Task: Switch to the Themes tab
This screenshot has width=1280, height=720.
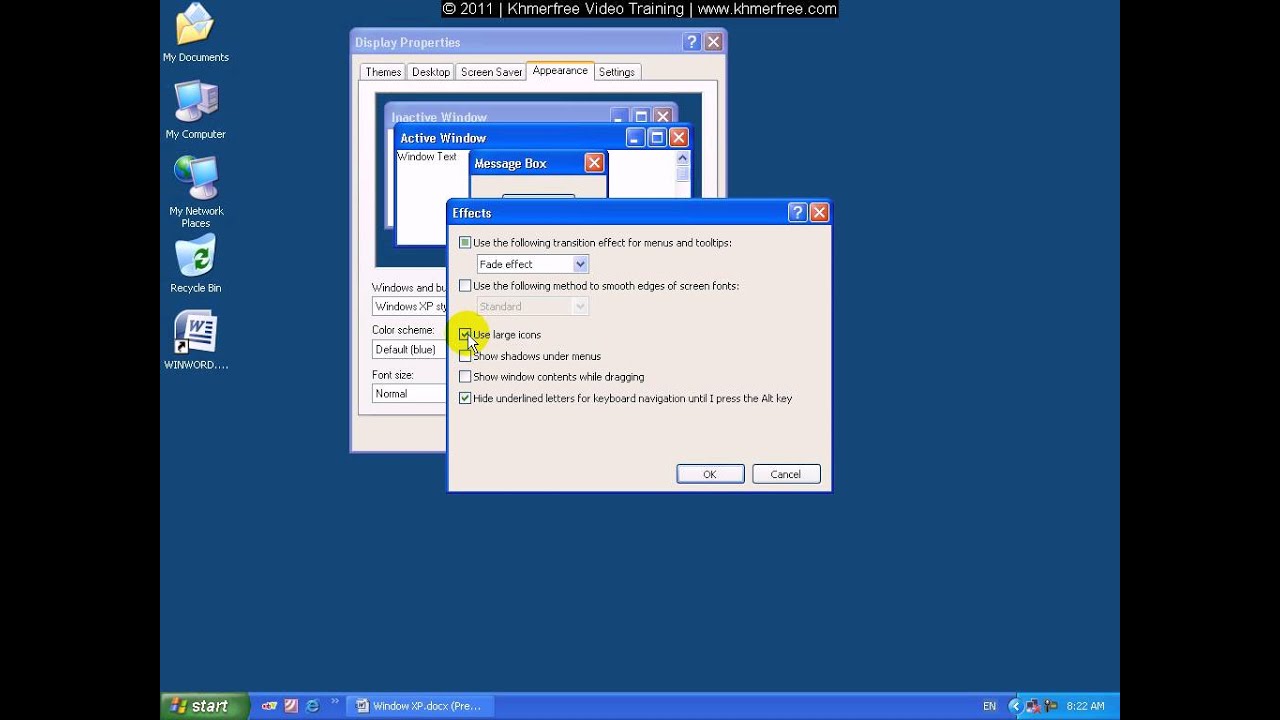Action: tap(382, 71)
